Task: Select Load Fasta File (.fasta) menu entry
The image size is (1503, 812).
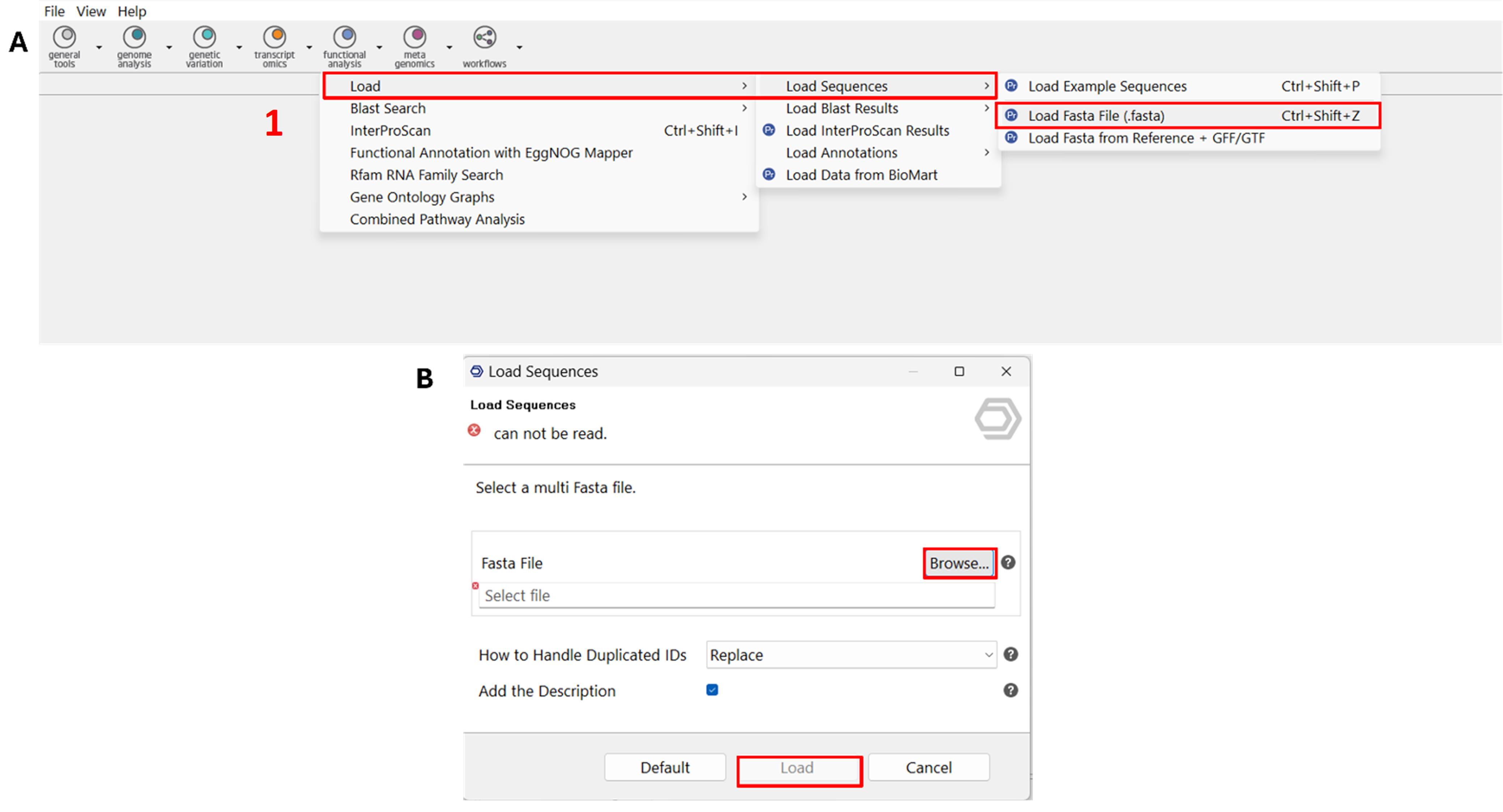Action: (x=1096, y=115)
